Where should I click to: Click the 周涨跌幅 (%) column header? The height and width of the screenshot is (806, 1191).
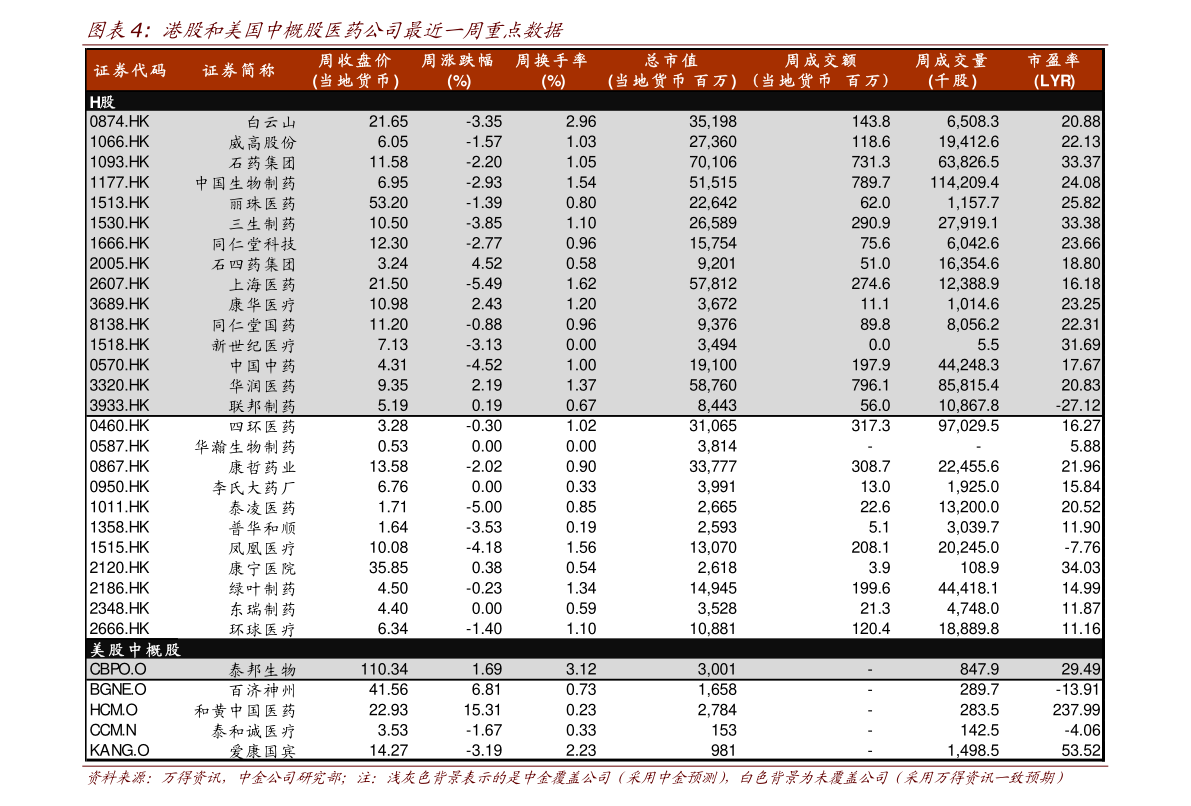tap(458, 71)
